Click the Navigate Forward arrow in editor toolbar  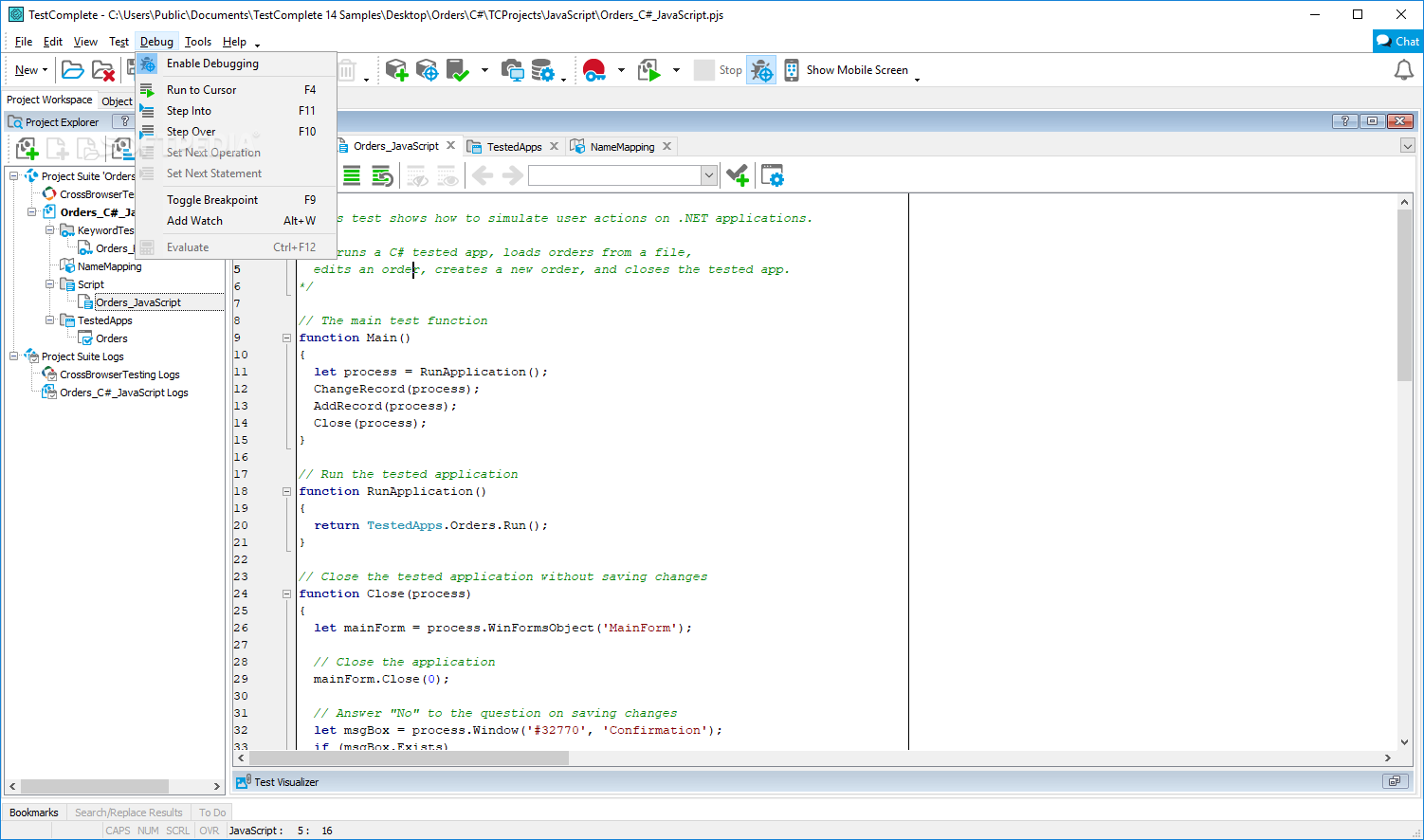click(x=513, y=175)
